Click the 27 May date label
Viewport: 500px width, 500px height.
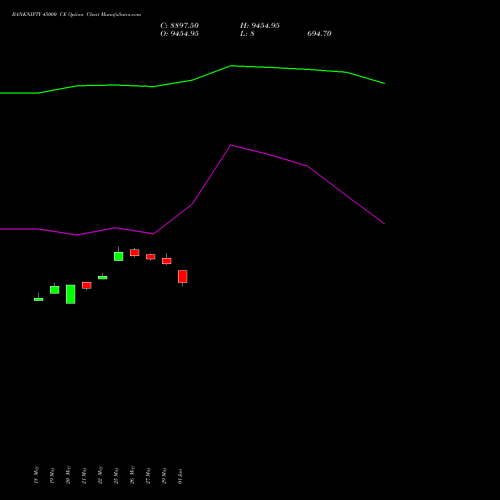148,475
